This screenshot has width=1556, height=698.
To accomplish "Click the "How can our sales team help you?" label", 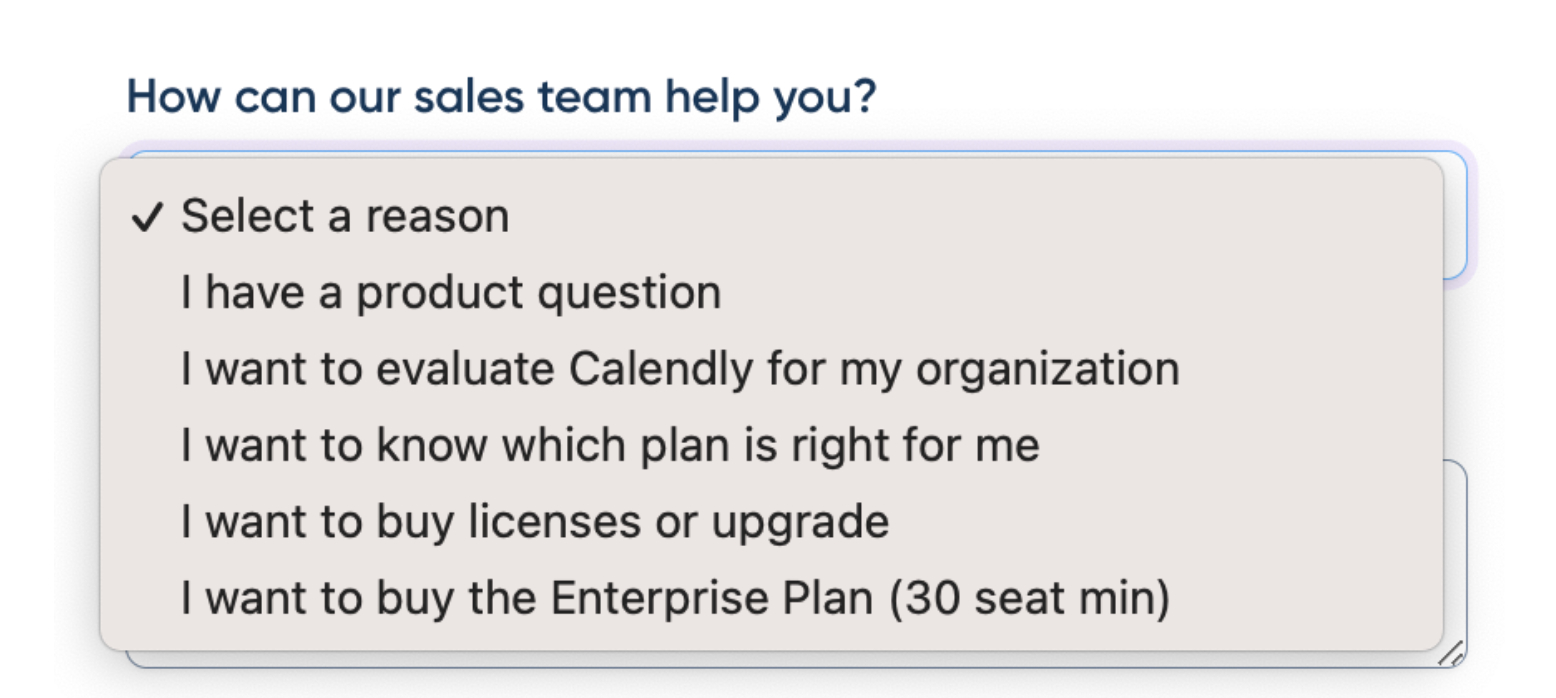I will coord(501,98).
